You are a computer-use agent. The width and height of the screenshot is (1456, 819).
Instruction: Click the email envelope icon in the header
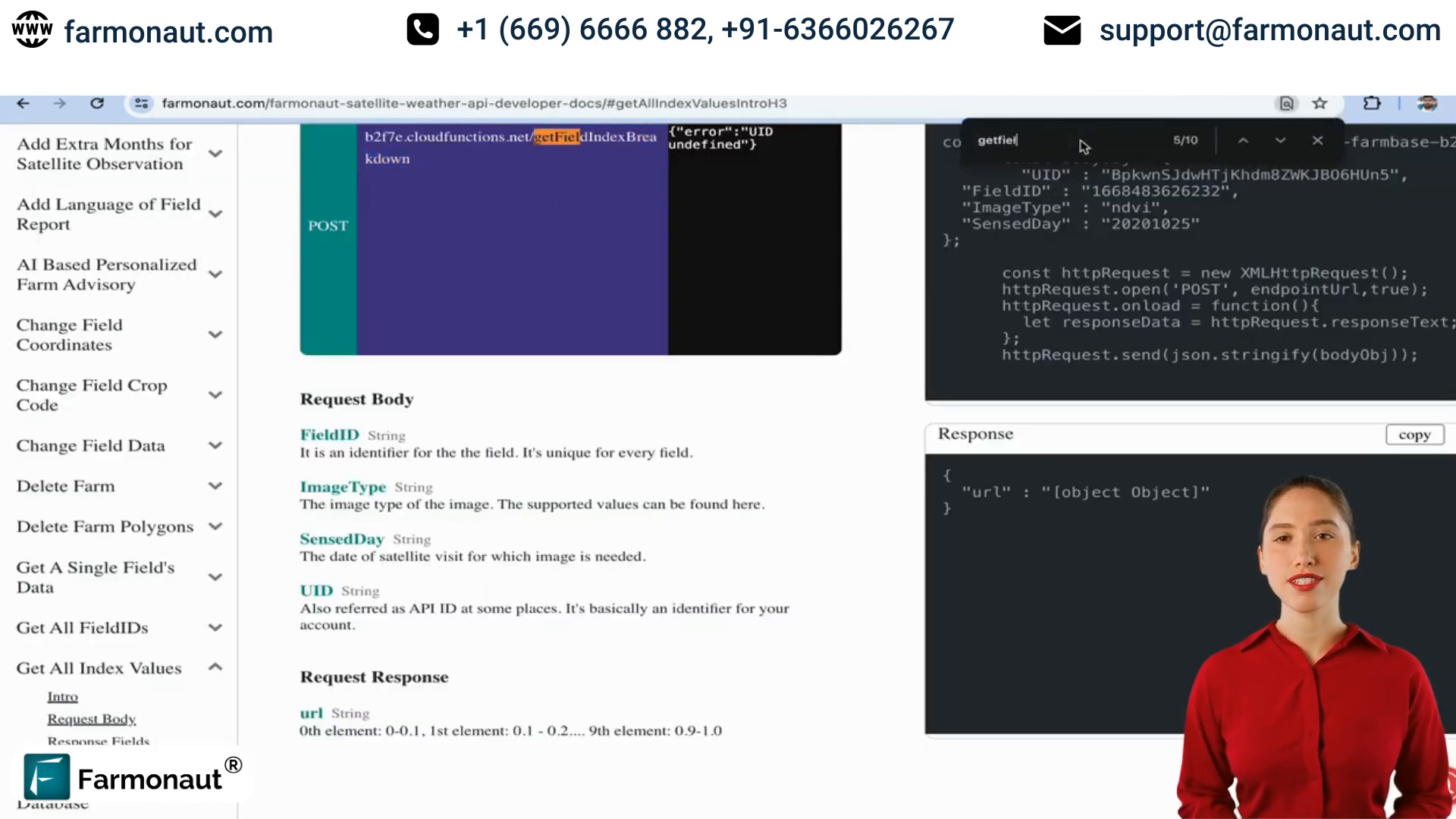[x=1062, y=30]
